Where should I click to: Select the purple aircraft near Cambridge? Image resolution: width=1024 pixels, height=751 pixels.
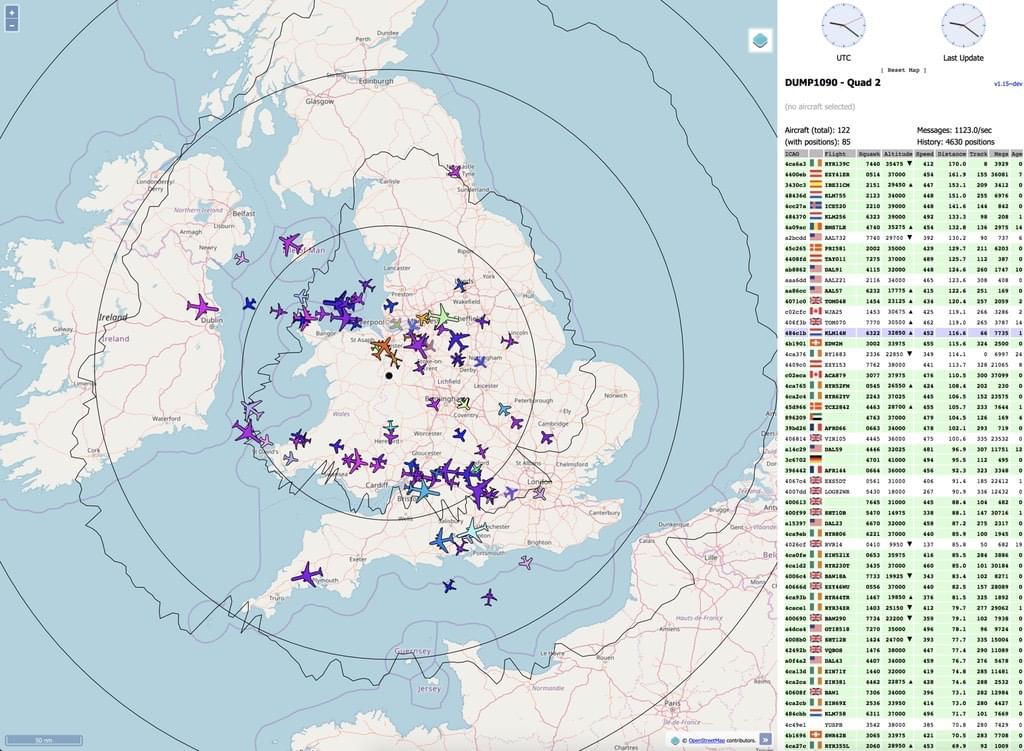547,438
